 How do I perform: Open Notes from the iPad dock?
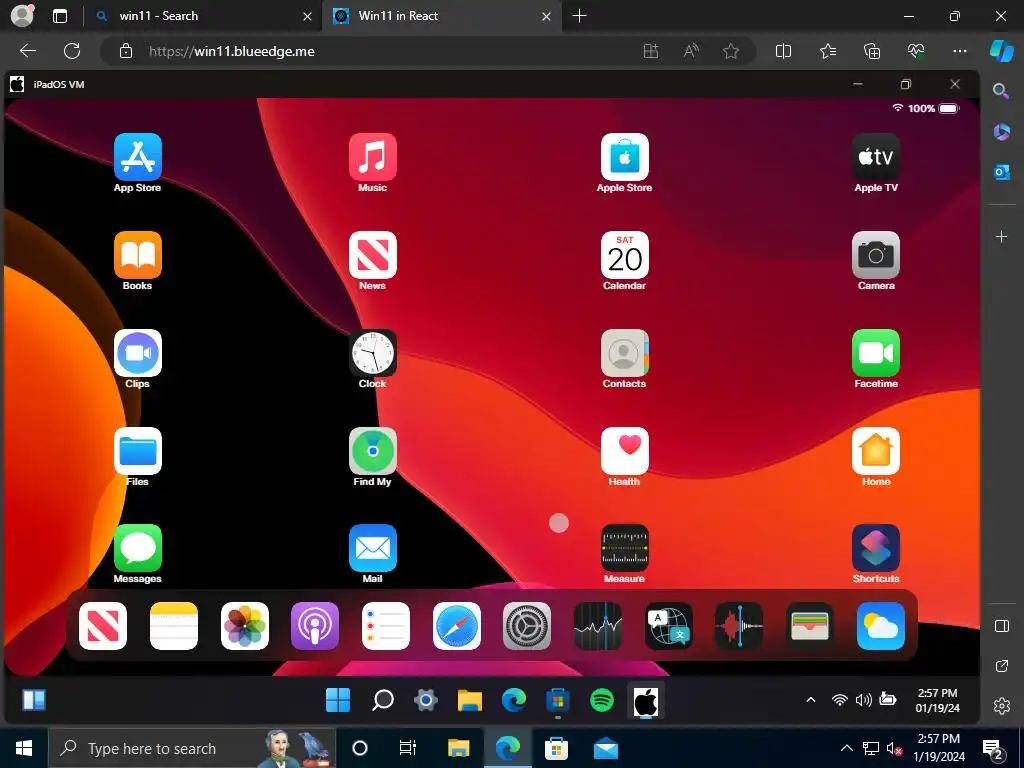[174, 626]
